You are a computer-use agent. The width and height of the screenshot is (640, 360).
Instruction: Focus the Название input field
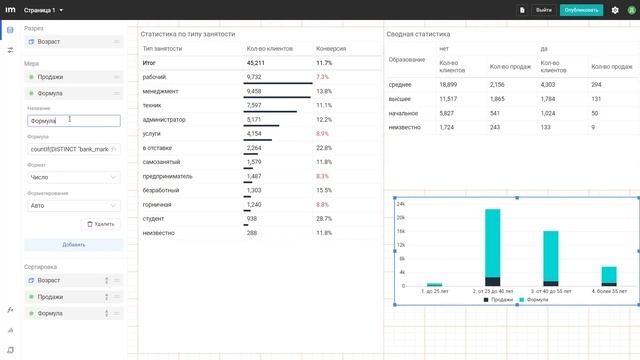(x=74, y=121)
